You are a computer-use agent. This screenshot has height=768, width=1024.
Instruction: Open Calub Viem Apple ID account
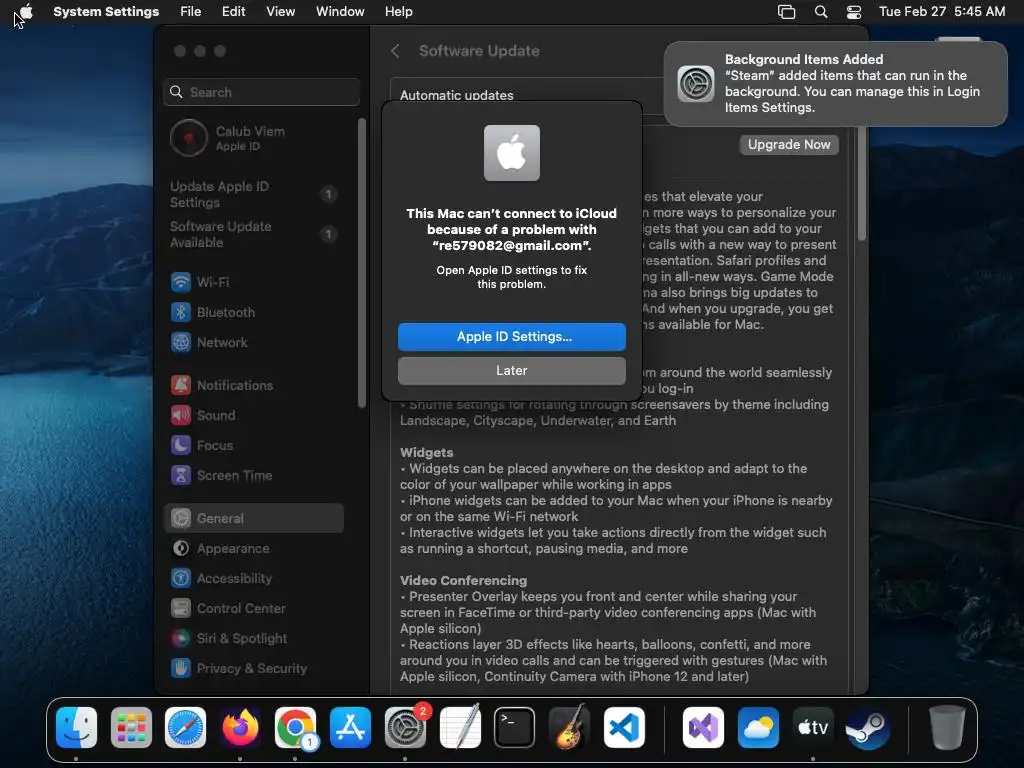click(255, 138)
